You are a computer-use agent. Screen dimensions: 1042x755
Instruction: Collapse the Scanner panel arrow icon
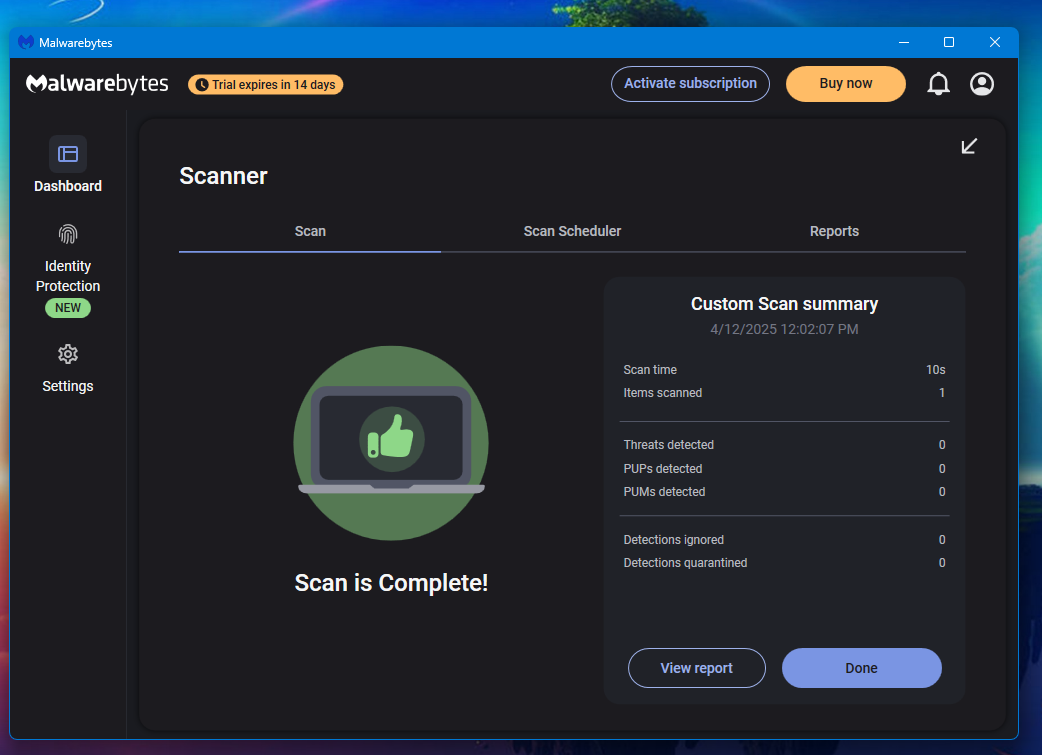tap(969, 146)
